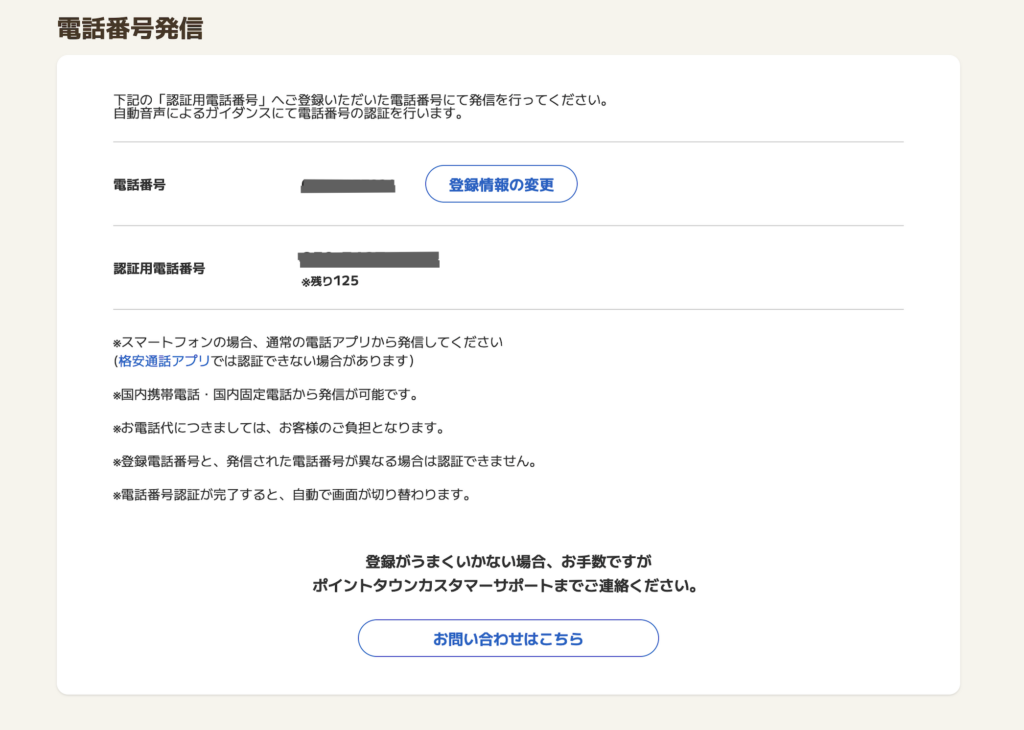This screenshot has height=730, width=1024.
Task: Click the ポイントタウンカスタマーサポート text line
Action: [x=507, y=586]
